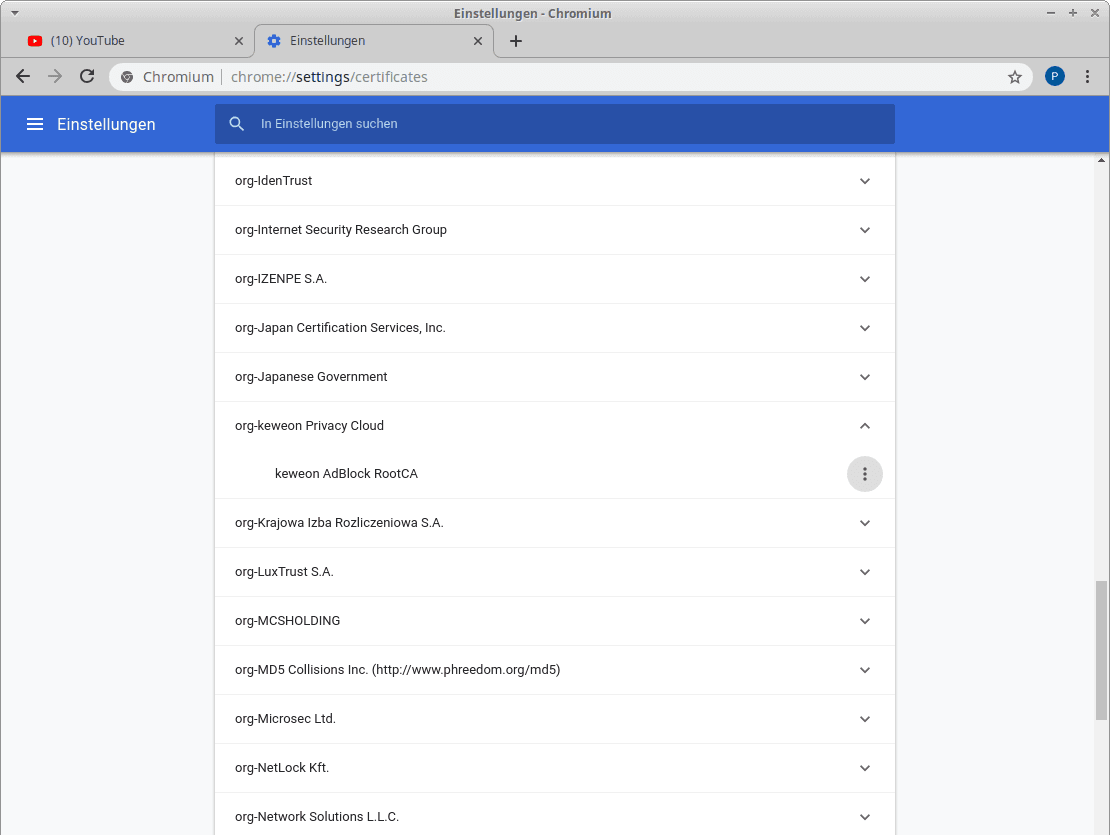
Task: Click the Chromium site info icon
Action: (127, 77)
